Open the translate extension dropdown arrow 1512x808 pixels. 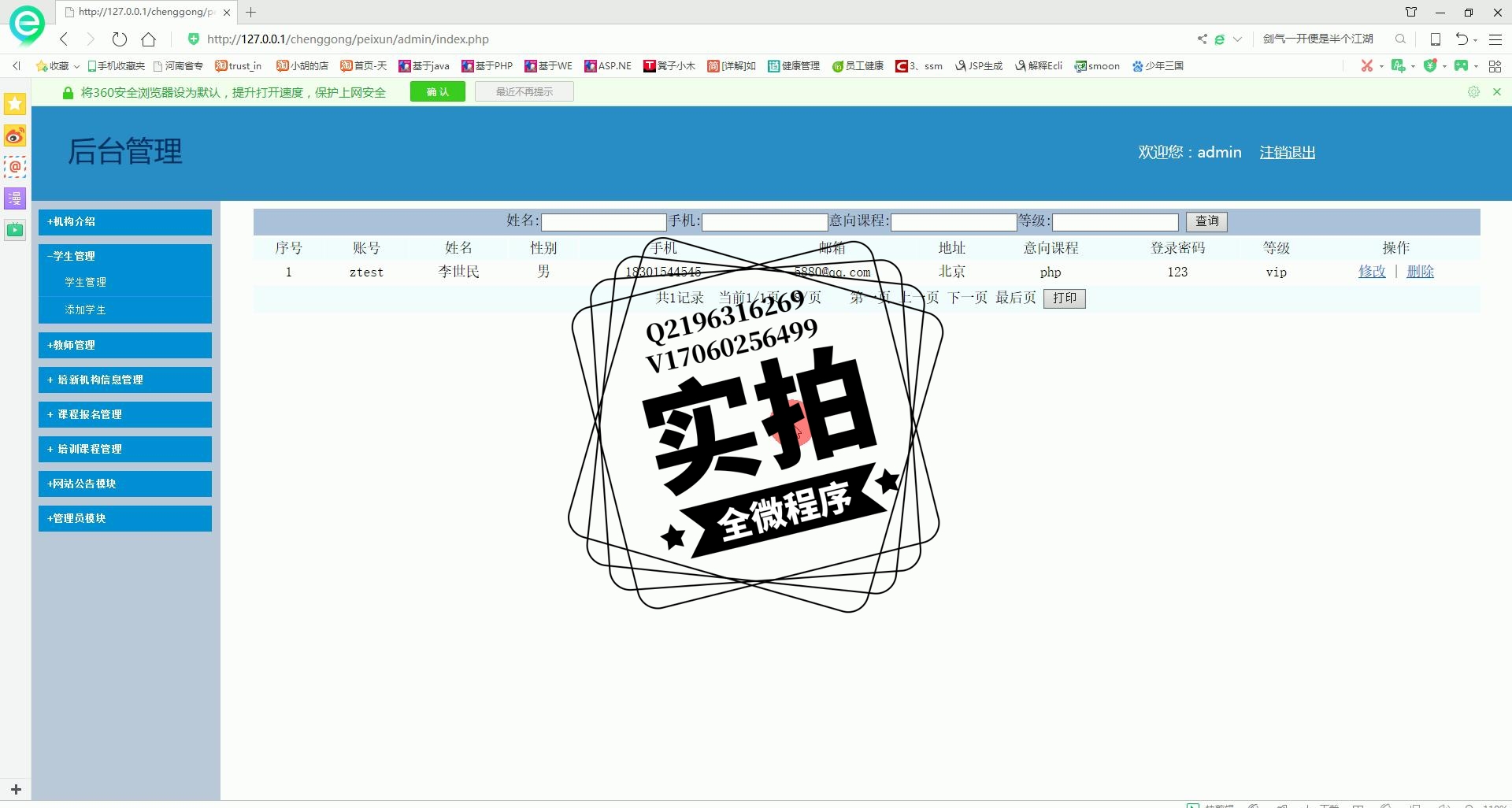point(1413,66)
